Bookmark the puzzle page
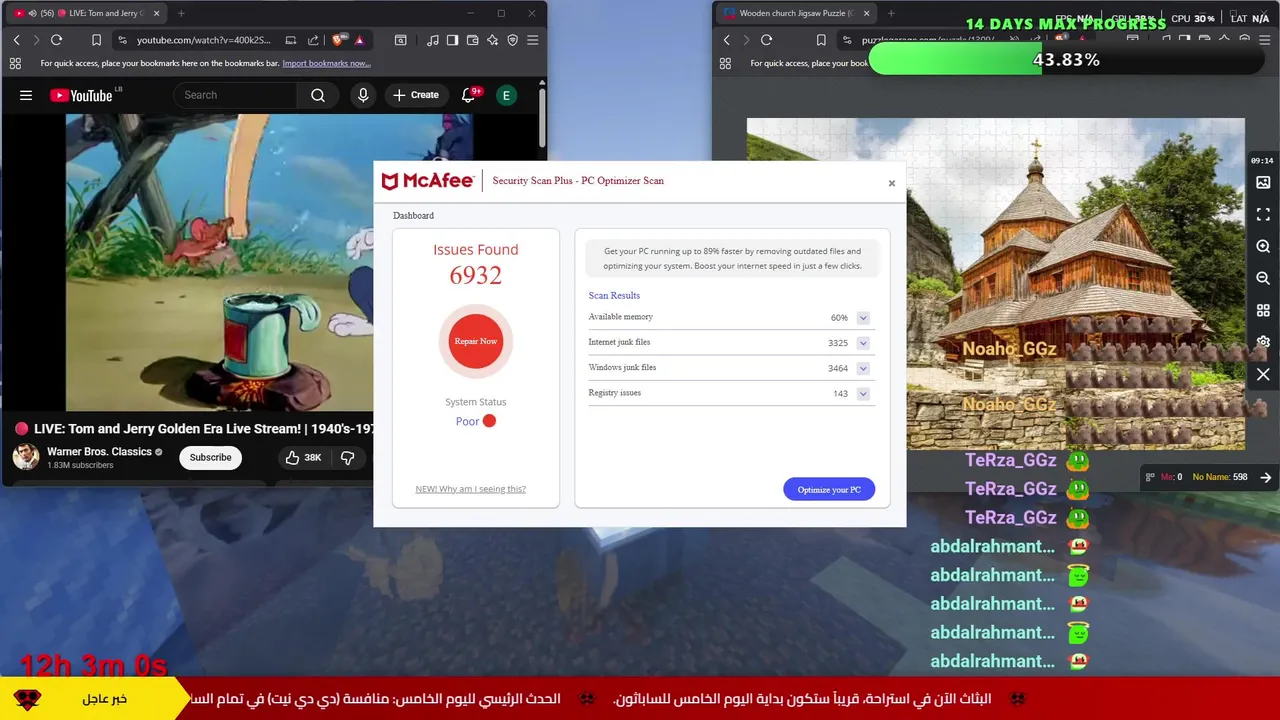The width and height of the screenshot is (1280, 720). coord(821,40)
